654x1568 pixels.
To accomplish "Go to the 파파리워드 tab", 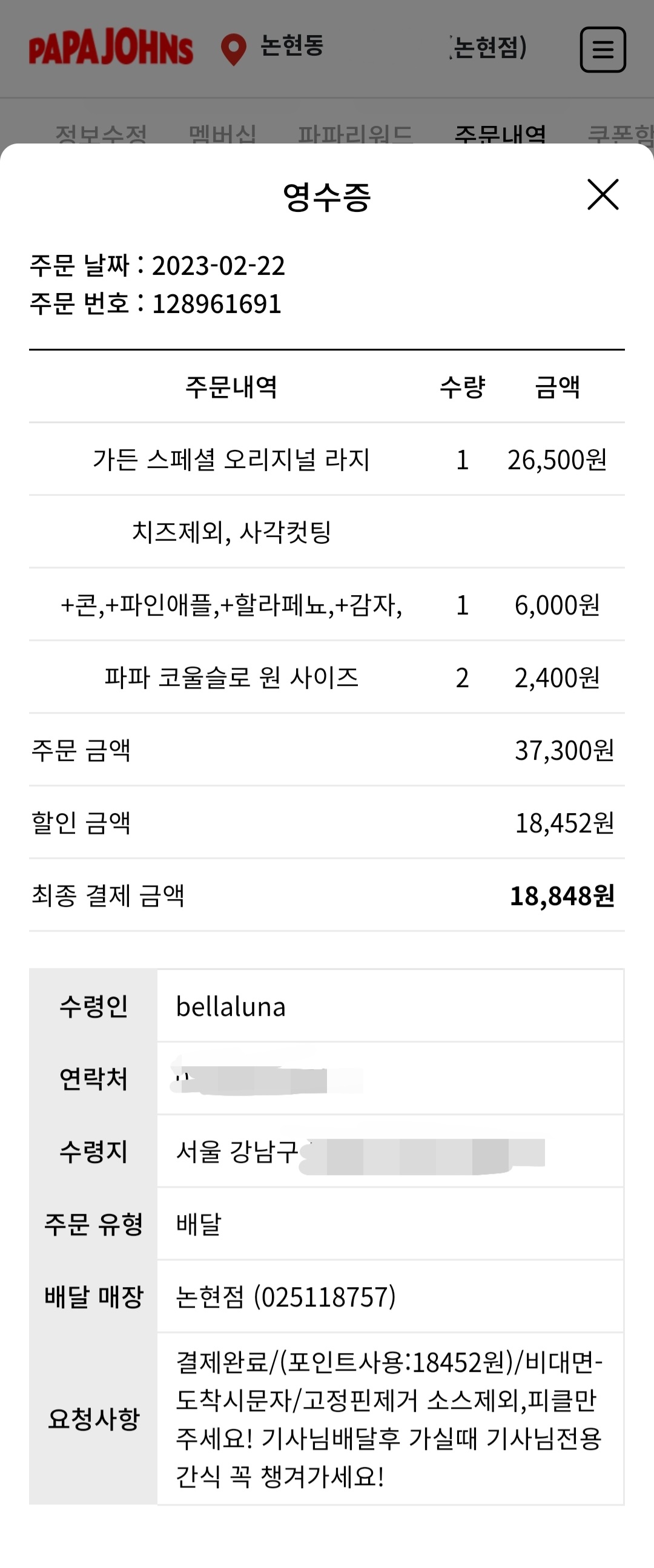I will 355,134.
